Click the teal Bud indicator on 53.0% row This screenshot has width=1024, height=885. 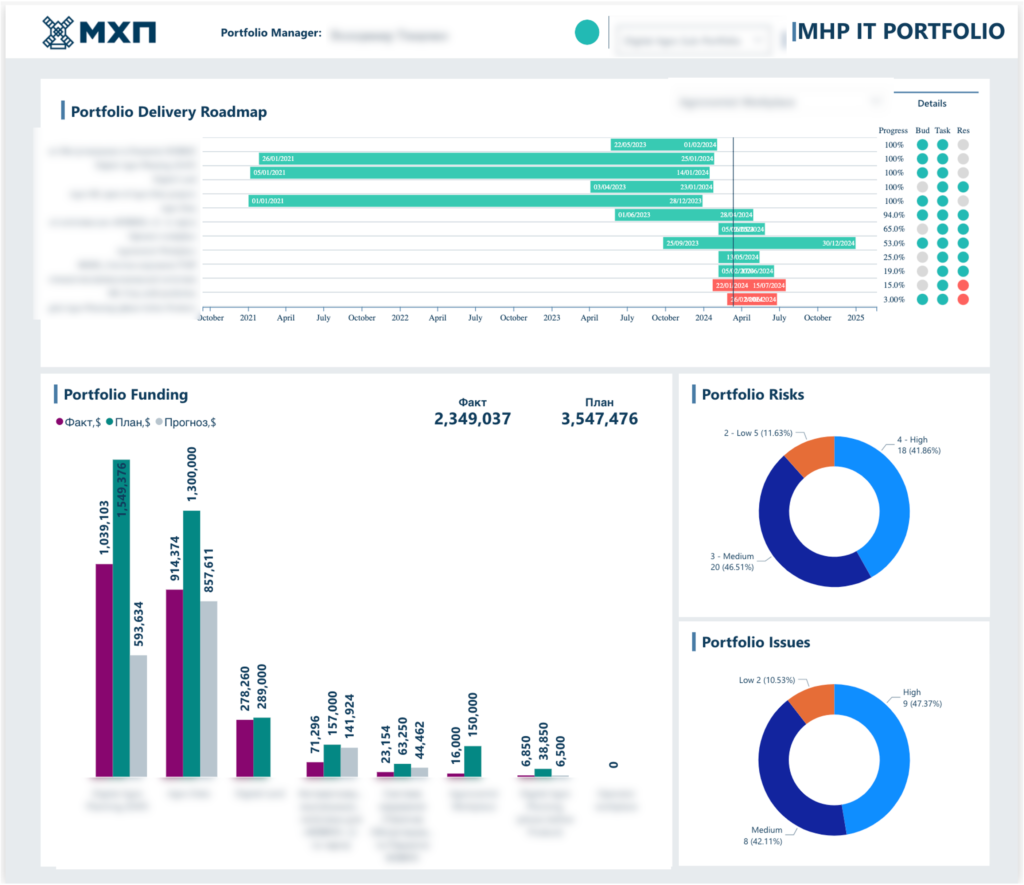[922, 243]
